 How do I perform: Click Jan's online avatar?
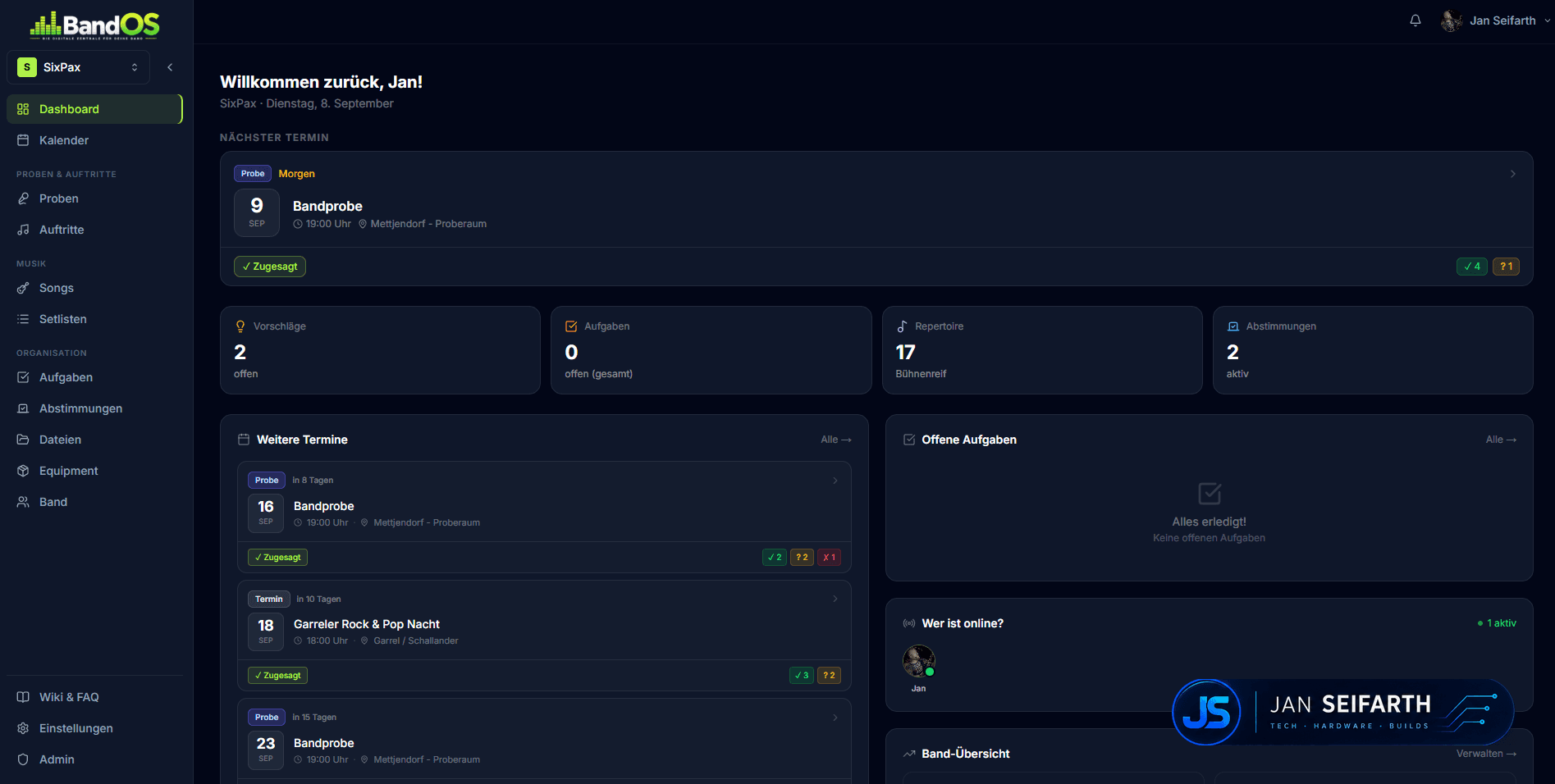(x=919, y=661)
